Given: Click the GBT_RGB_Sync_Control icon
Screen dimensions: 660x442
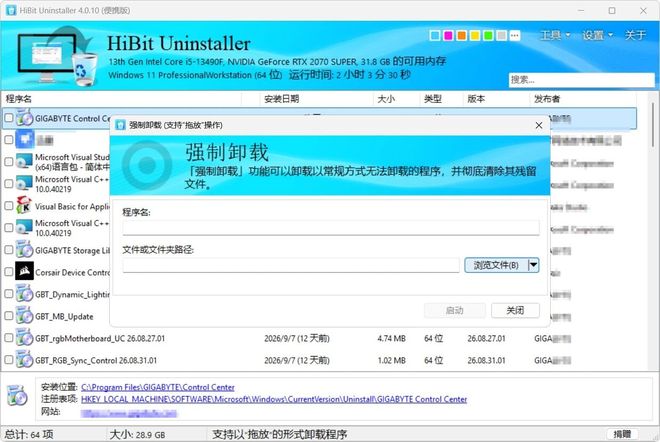Looking at the screenshot, I should click(x=24, y=359).
